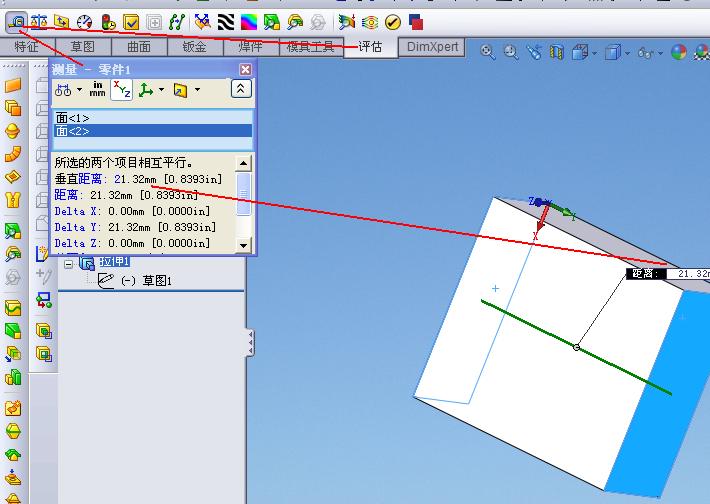Toggle the rainbow Curvature display
710x504 pixels.
(x=249, y=22)
